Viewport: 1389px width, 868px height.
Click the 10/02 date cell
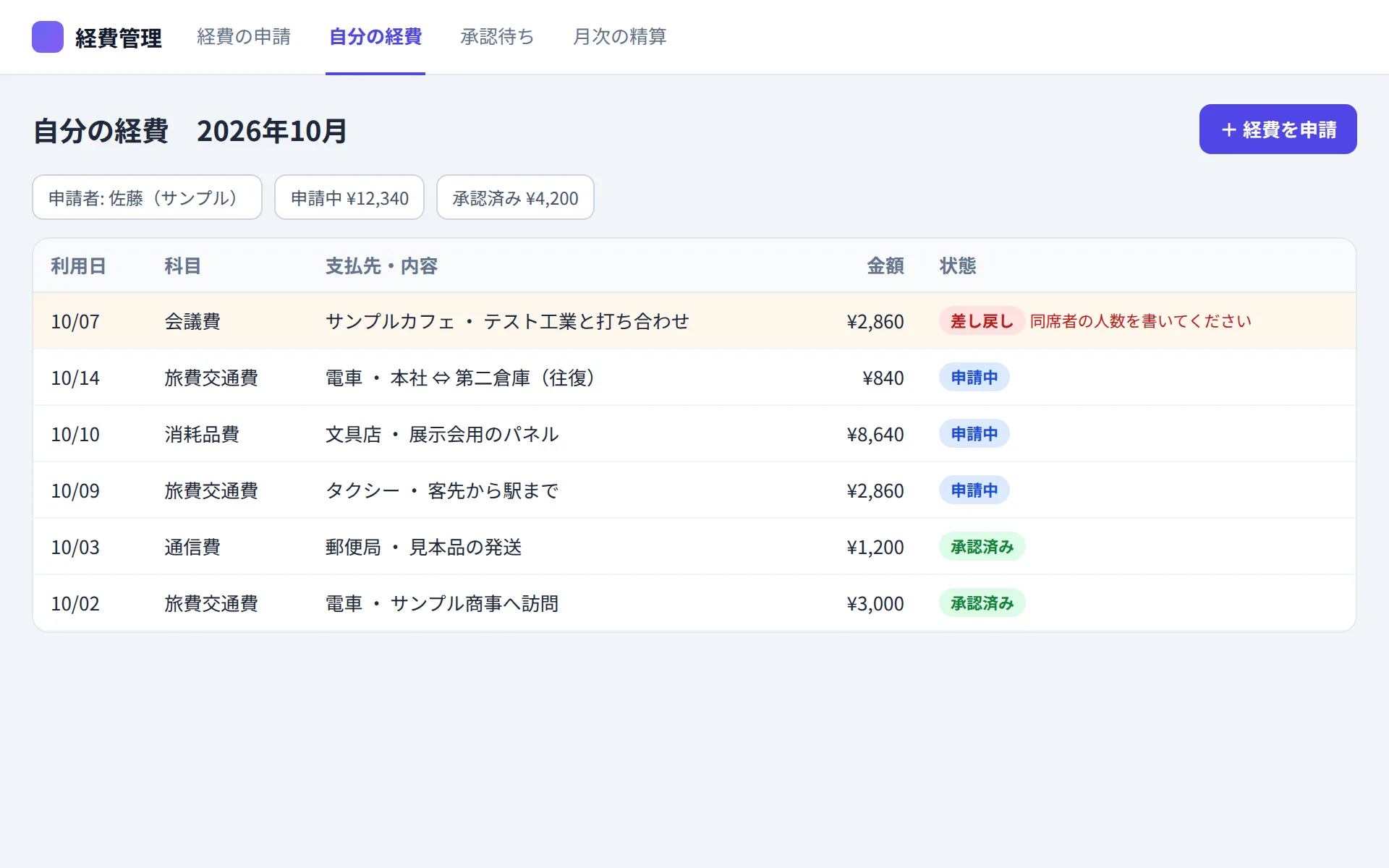point(75,603)
